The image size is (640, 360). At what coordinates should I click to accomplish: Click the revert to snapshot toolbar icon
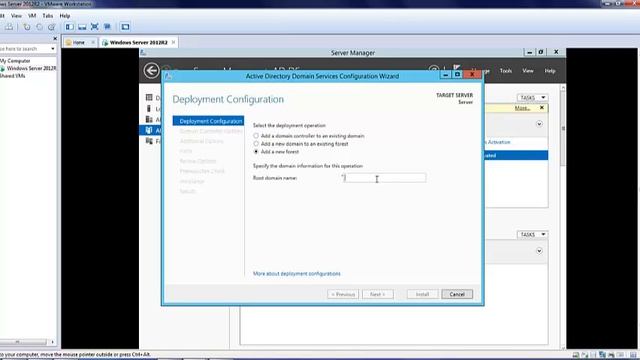tap(39, 27)
